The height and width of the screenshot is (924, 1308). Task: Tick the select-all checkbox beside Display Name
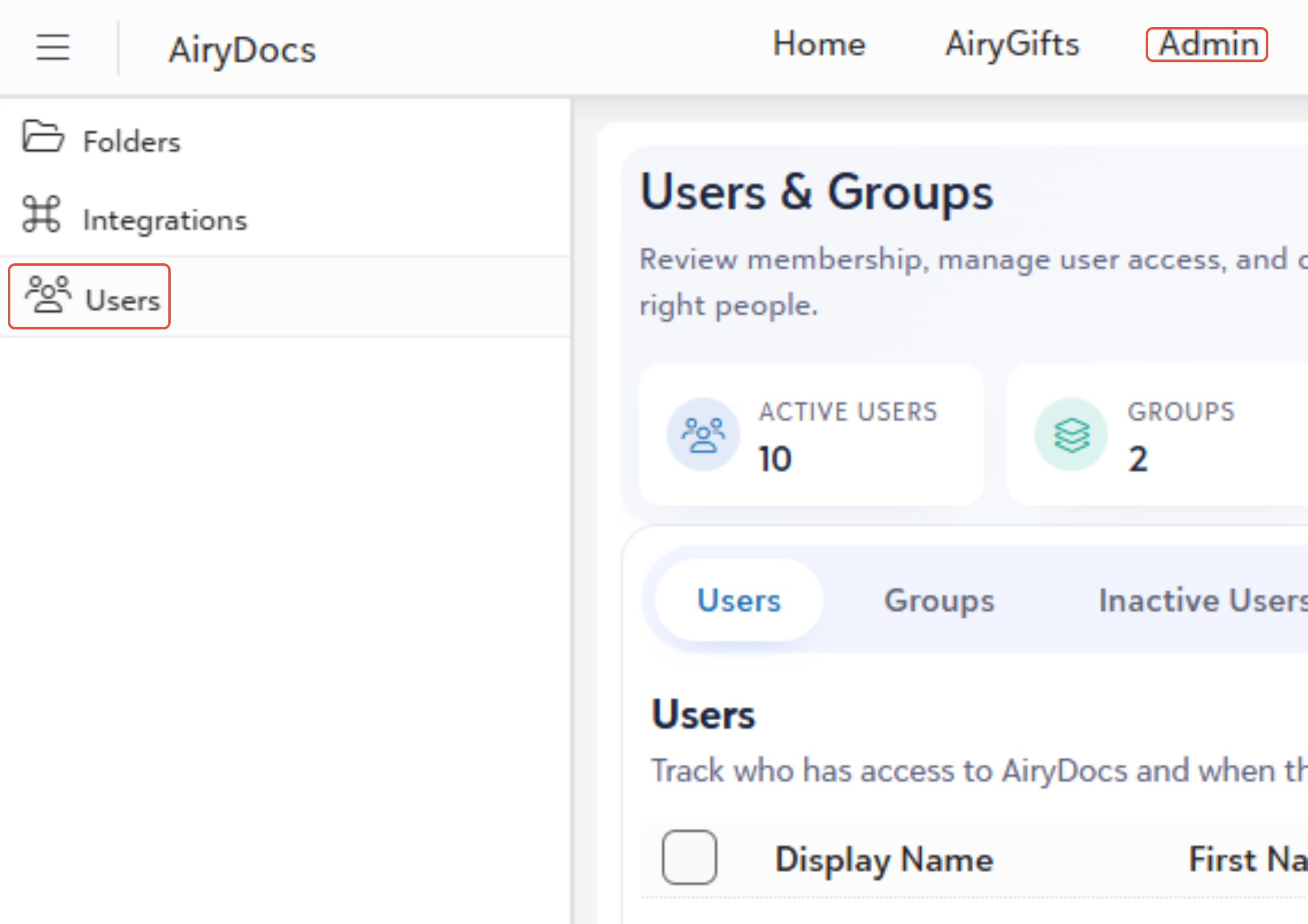pos(689,857)
